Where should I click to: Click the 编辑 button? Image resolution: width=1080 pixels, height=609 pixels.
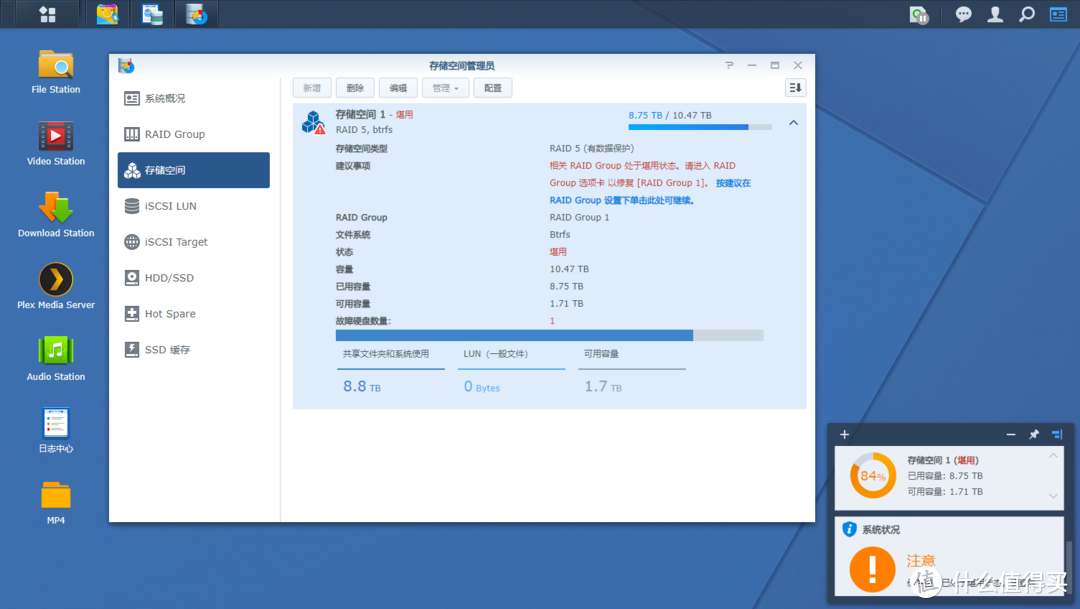point(398,88)
